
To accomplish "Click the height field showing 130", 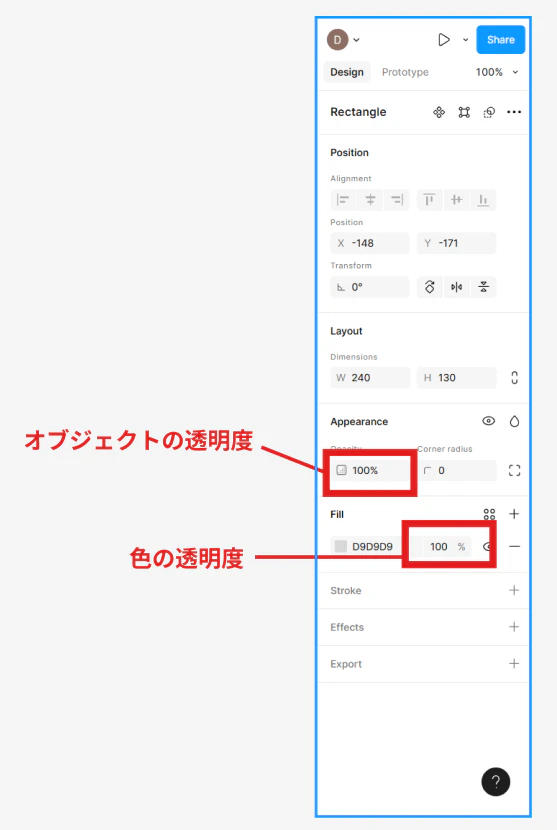I will (456, 378).
